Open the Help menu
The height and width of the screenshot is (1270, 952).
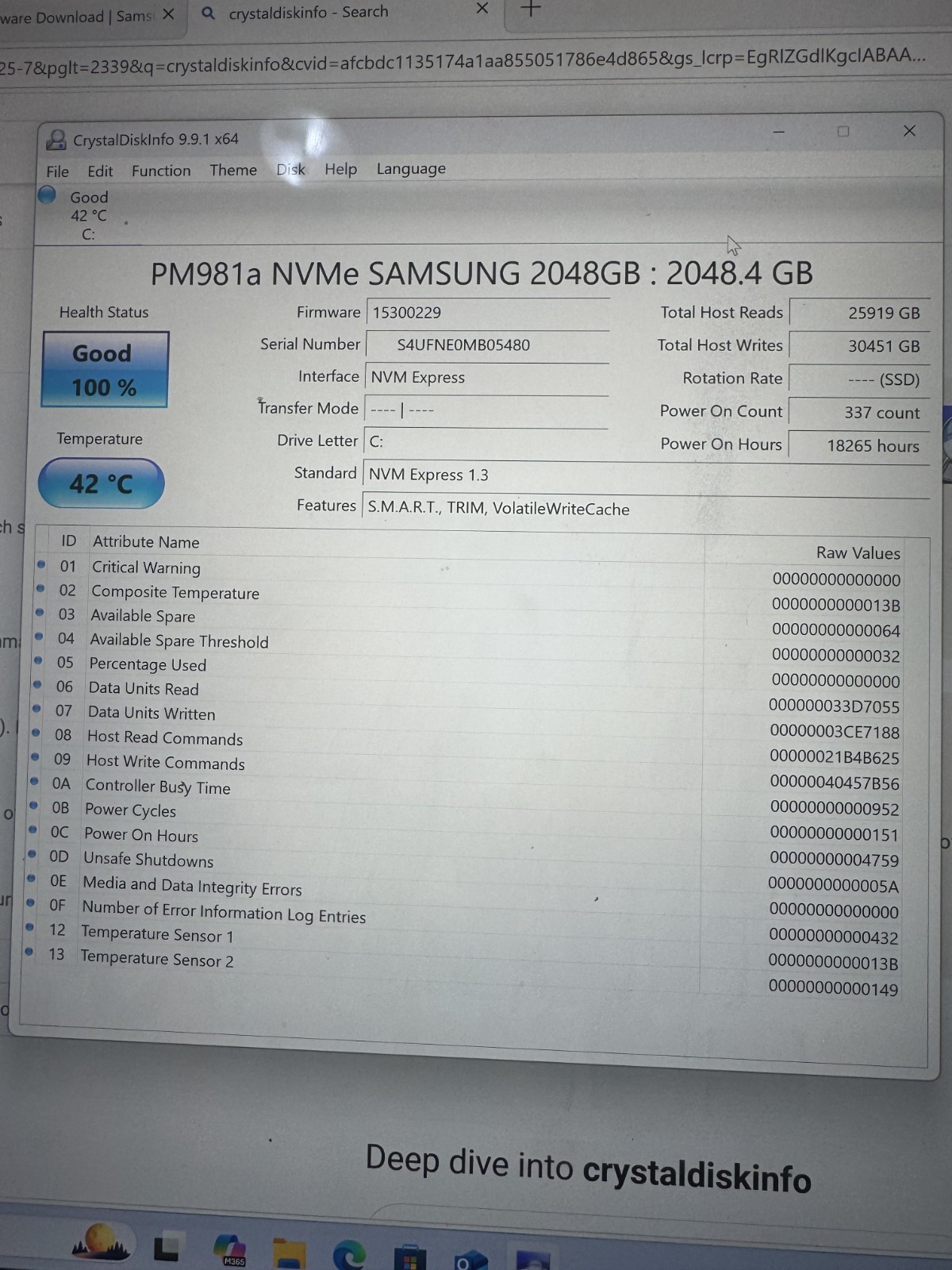(340, 169)
